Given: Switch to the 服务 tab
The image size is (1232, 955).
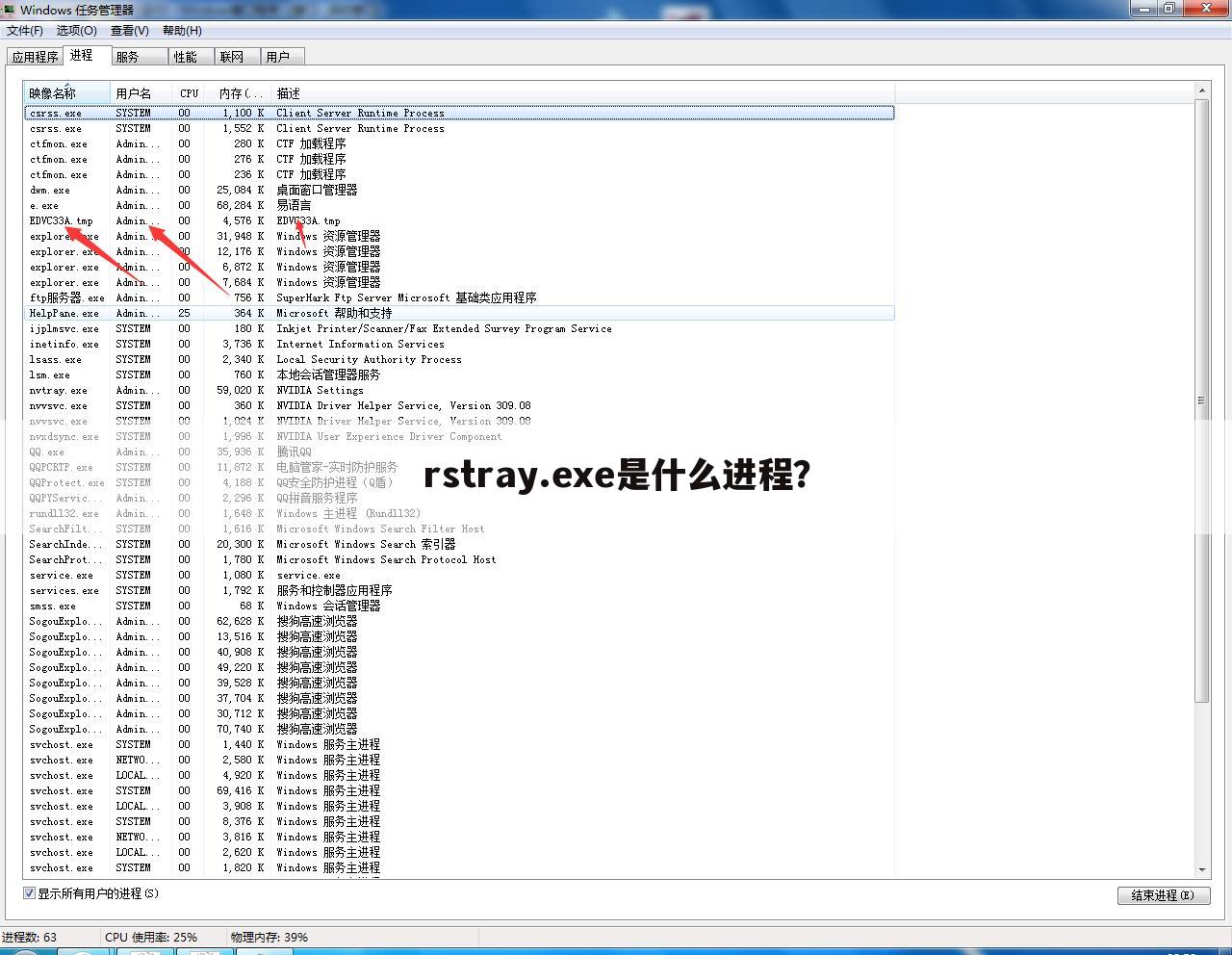Looking at the screenshot, I should [137, 56].
